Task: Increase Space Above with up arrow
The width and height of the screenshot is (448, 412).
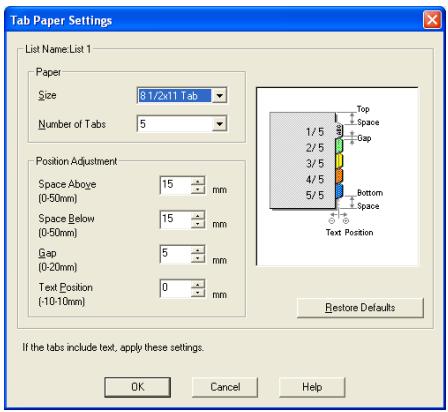Action: (198, 181)
